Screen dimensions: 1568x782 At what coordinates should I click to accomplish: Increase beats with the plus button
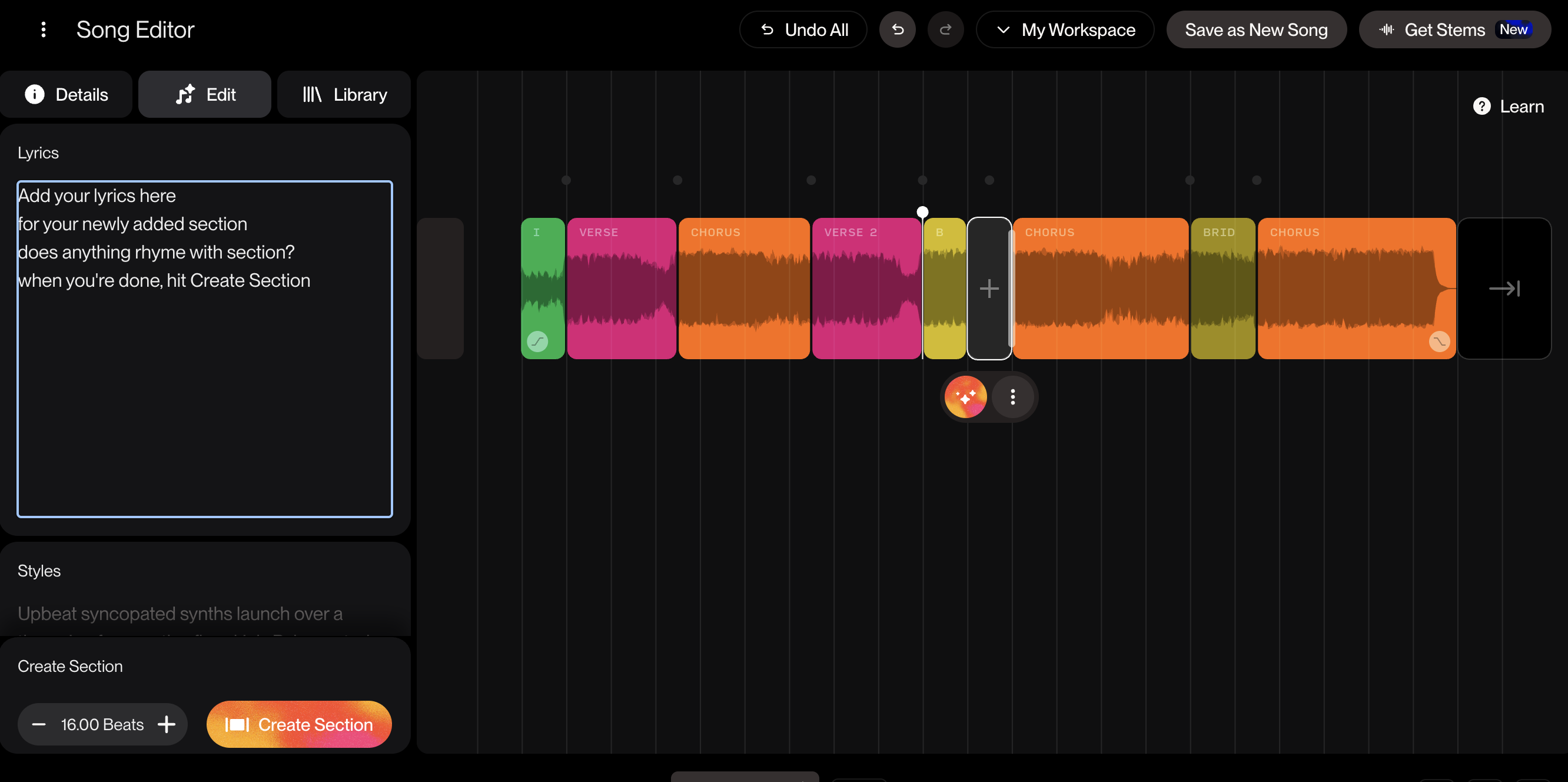[x=166, y=724]
